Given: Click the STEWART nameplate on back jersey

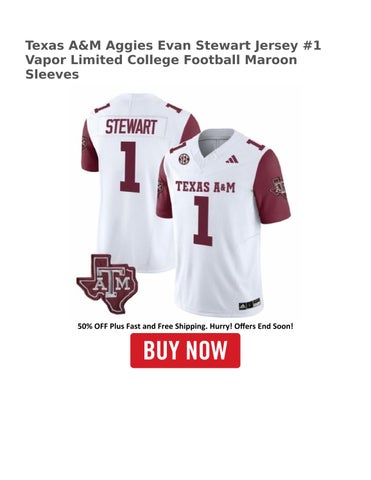Looking at the screenshot, I should [131, 127].
